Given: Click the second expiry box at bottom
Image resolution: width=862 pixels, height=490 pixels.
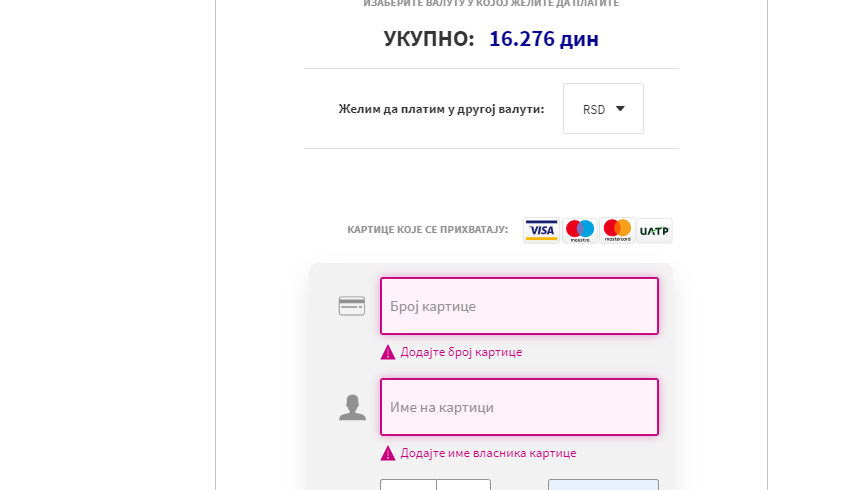Looking at the screenshot, I should coord(463,485).
